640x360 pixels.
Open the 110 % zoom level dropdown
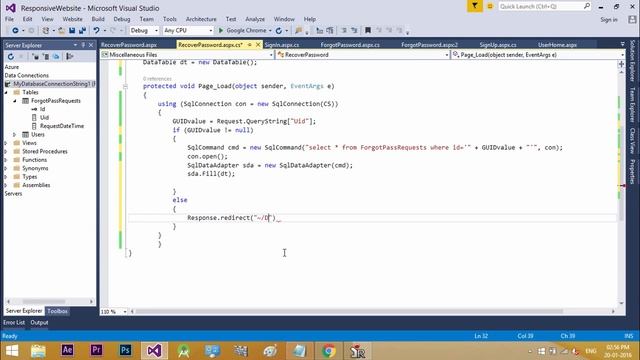point(113,311)
